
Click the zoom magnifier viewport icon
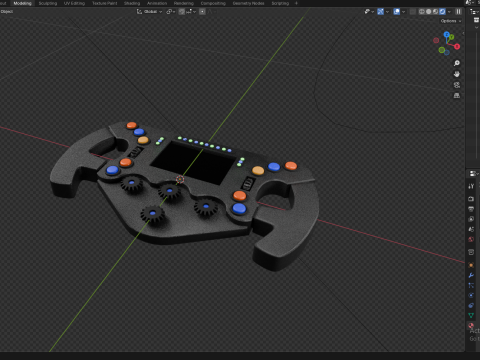(457, 63)
